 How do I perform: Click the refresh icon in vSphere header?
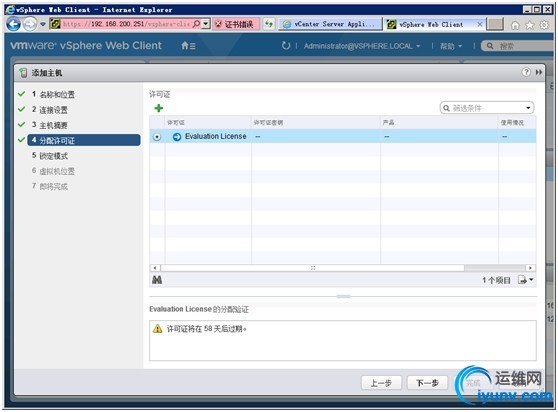(286, 46)
